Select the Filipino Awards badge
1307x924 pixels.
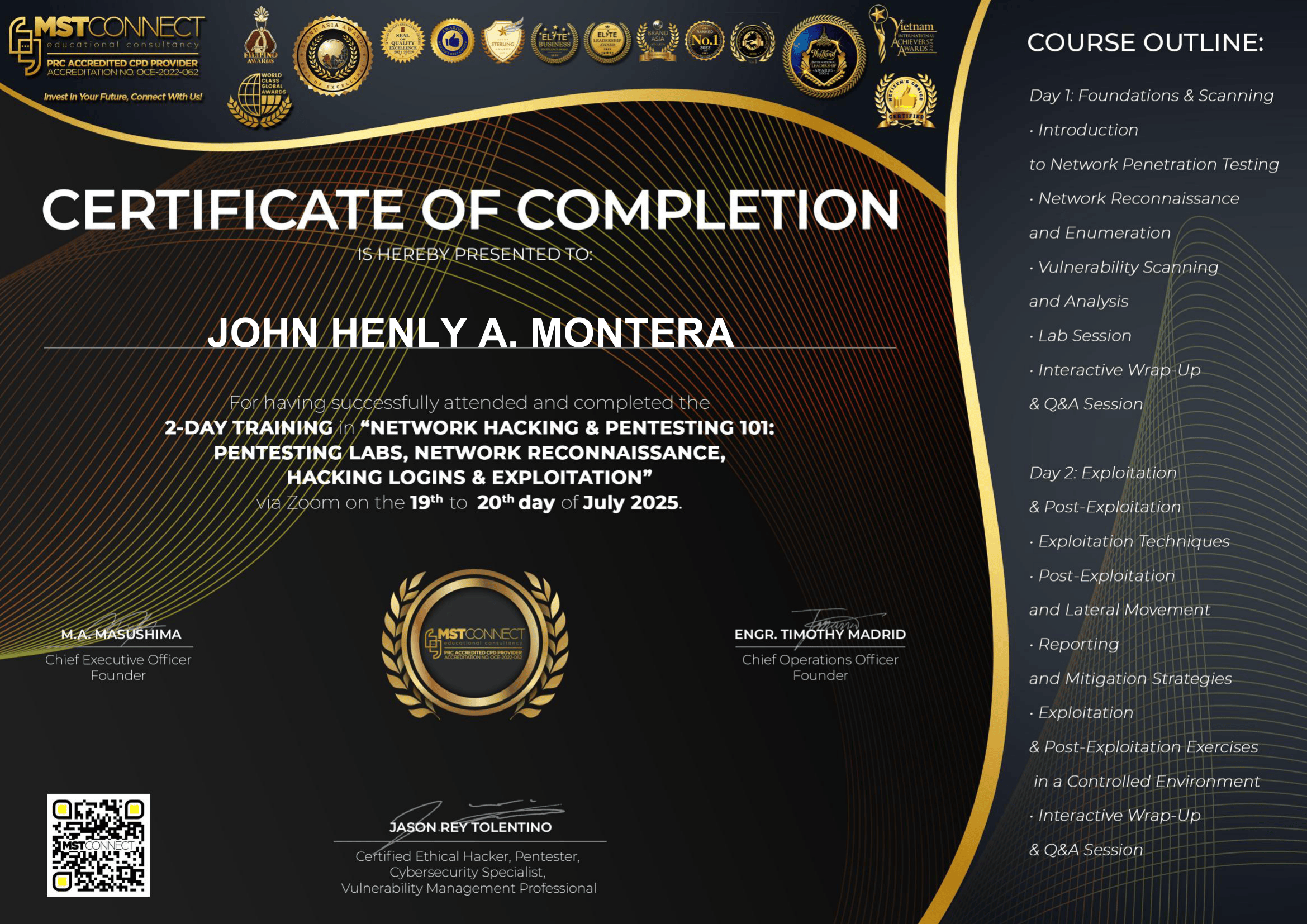pyautogui.click(x=260, y=40)
